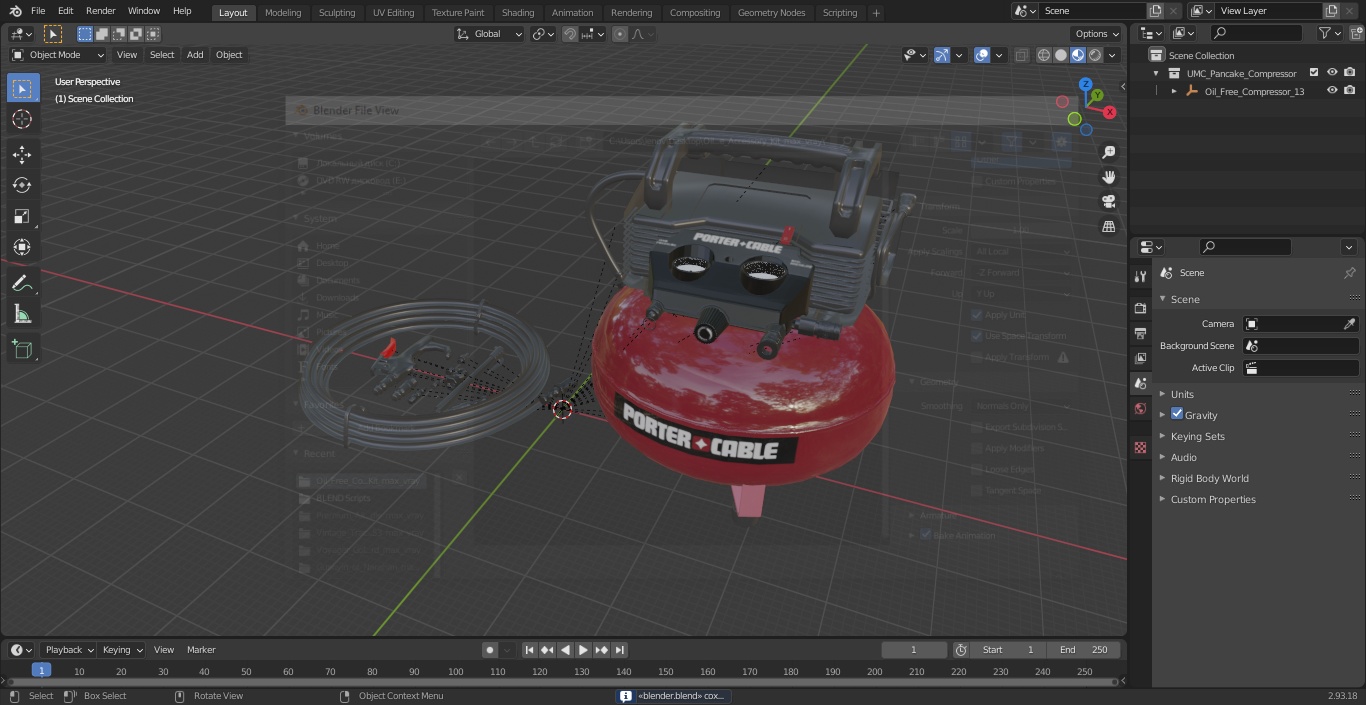Click the Select Box tool in the toolbar
1366x705 pixels.
pos(22,89)
